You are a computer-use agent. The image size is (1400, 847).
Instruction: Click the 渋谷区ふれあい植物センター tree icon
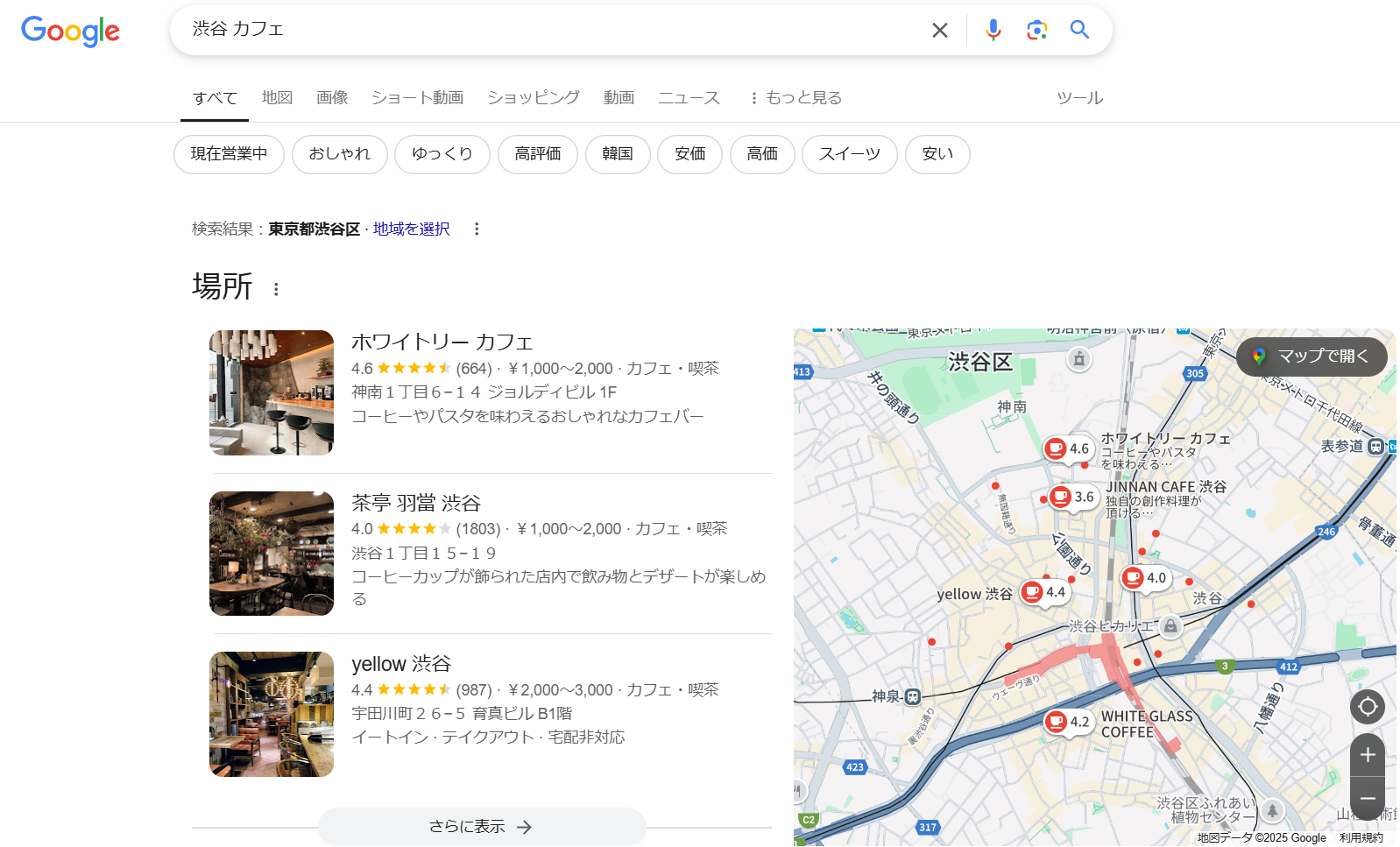(1272, 810)
